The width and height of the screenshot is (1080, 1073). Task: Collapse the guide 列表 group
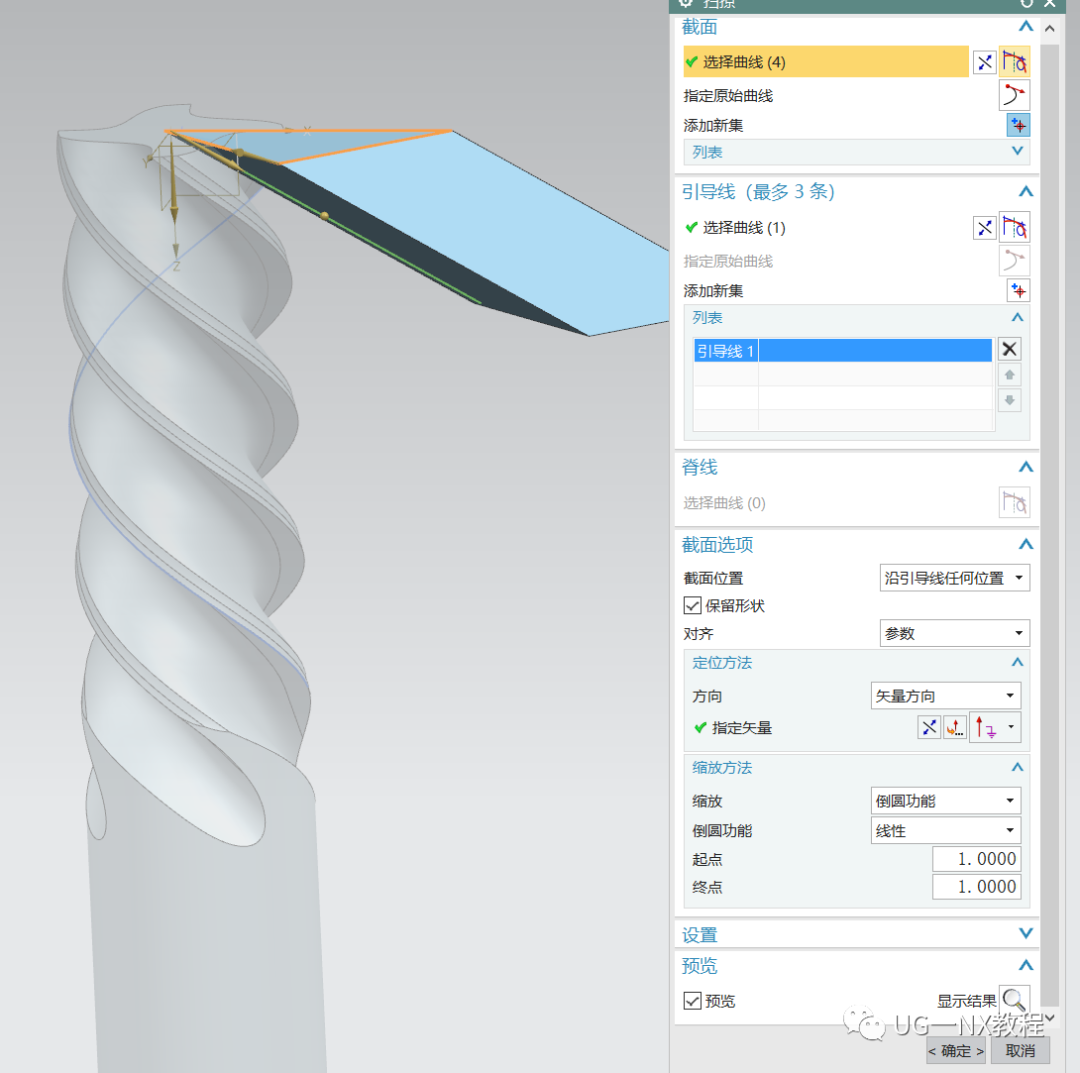[x=1017, y=317]
